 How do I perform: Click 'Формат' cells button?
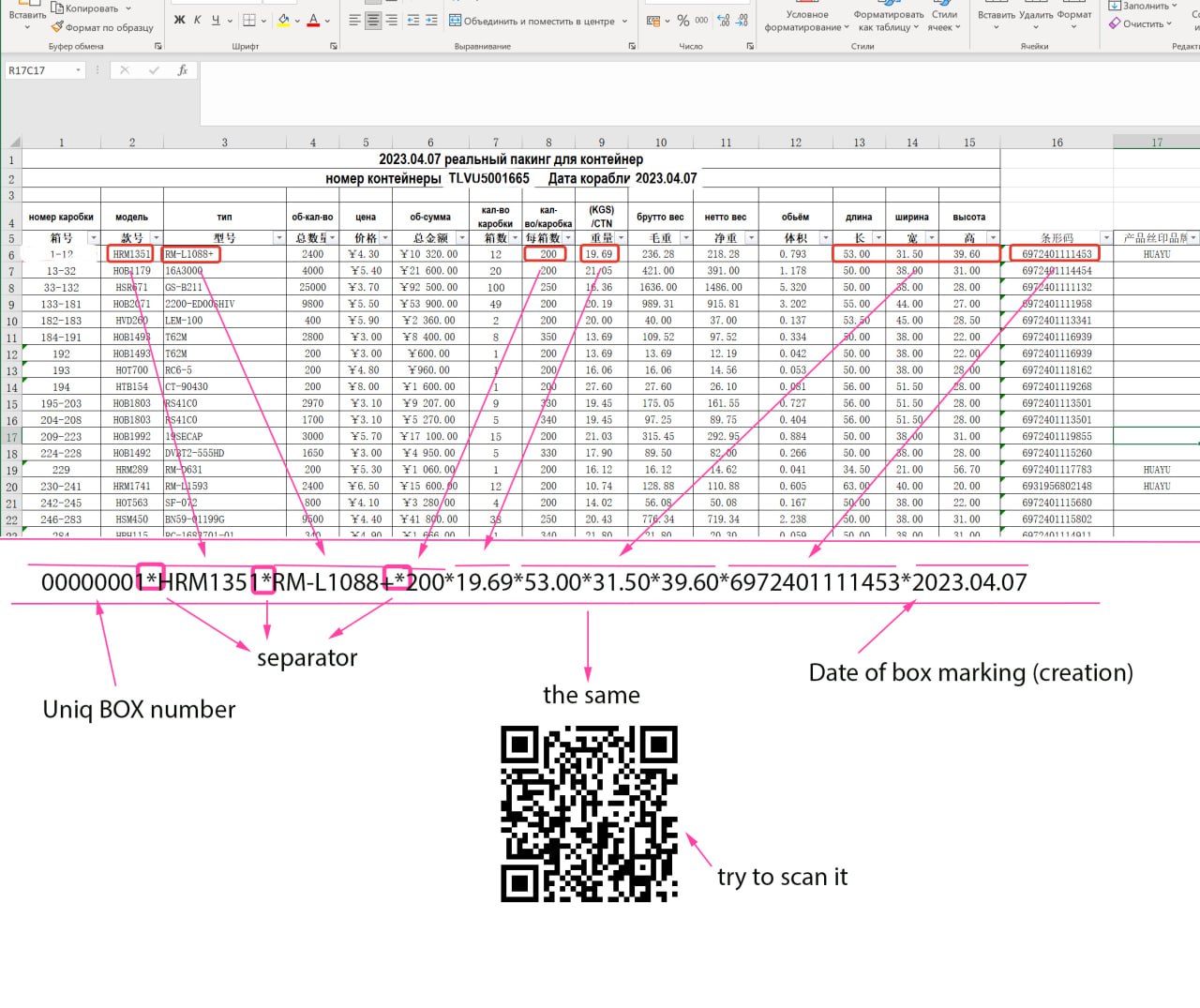pyautogui.click(x=1074, y=15)
